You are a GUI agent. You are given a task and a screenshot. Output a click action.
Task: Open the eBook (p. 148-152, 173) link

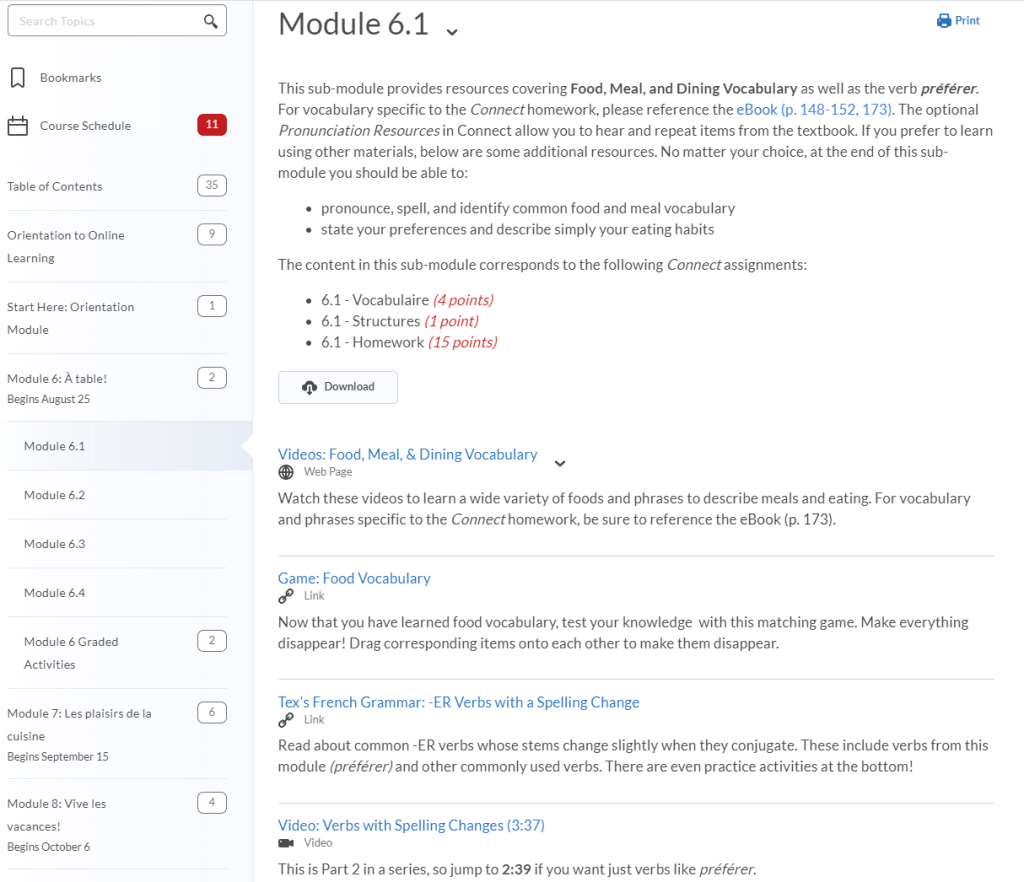(x=813, y=110)
